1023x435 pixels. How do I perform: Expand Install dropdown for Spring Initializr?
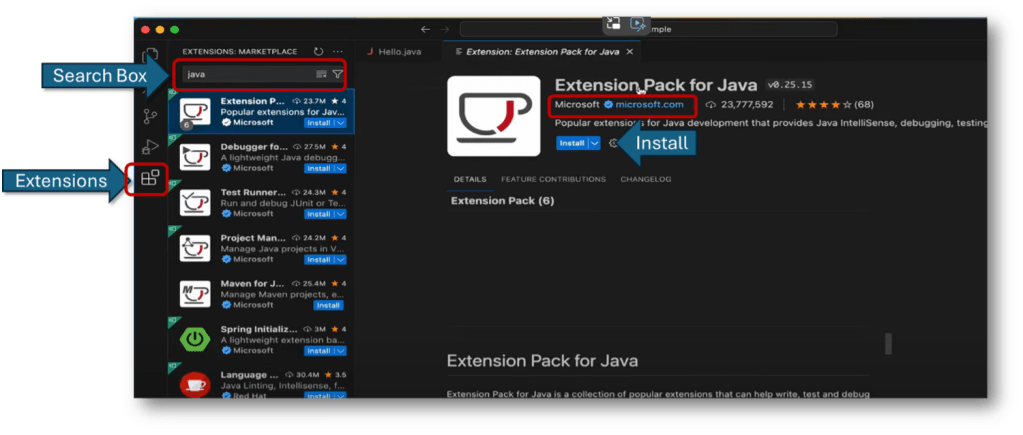click(340, 351)
